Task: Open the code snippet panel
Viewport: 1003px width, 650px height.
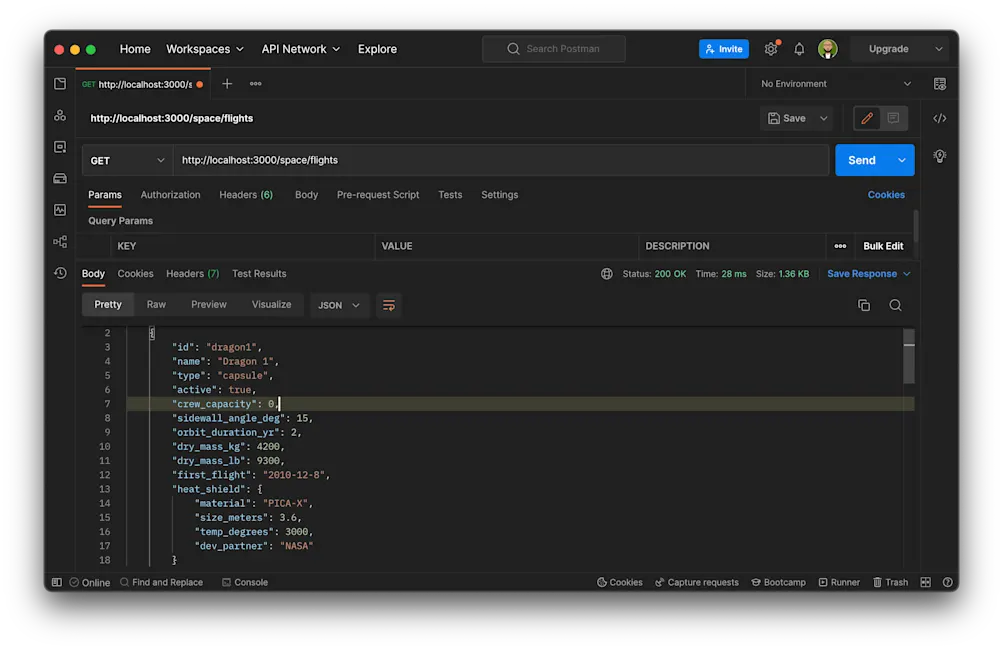Action: [938, 118]
